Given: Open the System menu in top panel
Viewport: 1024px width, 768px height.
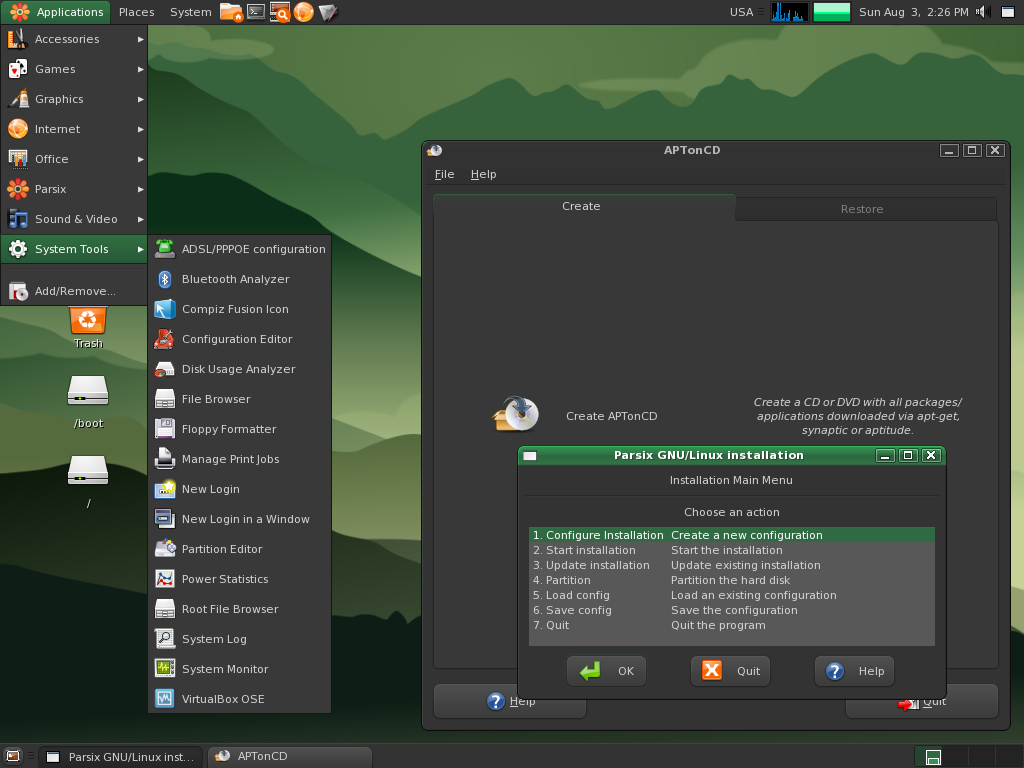Looking at the screenshot, I should tap(191, 12).
